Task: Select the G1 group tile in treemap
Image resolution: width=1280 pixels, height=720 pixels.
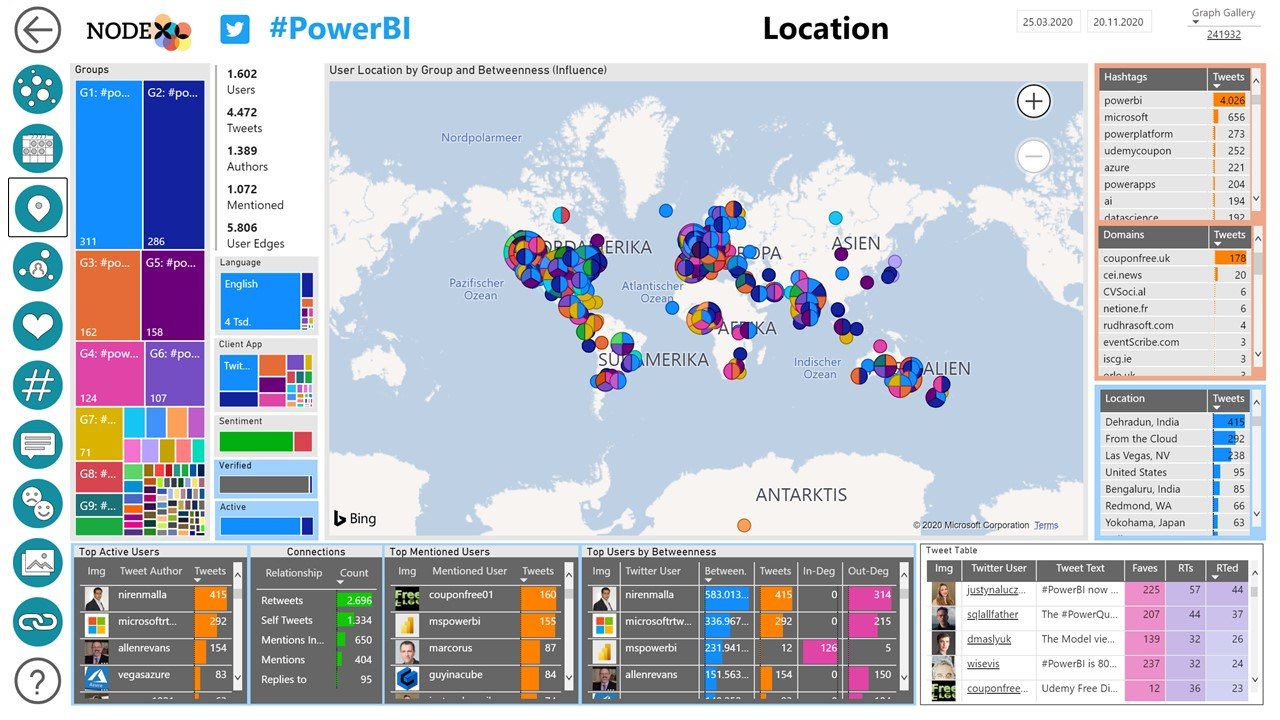Action: coord(109,165)
